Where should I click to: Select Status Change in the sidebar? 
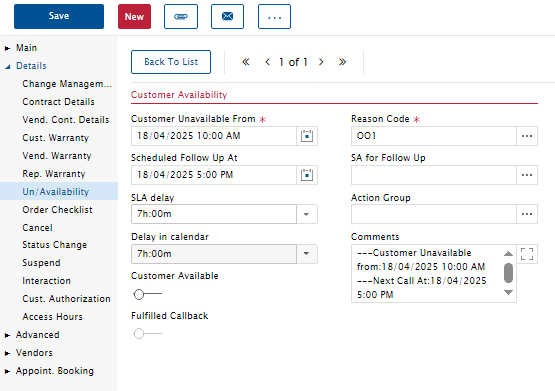coord(55,245)
